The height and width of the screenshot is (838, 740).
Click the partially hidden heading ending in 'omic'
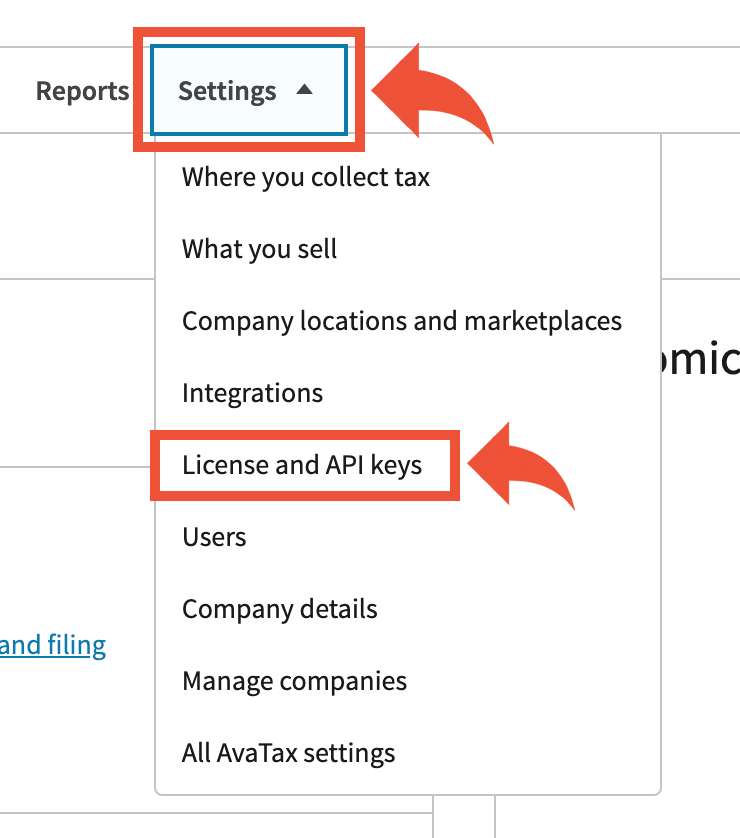click(x=704, y=357)
